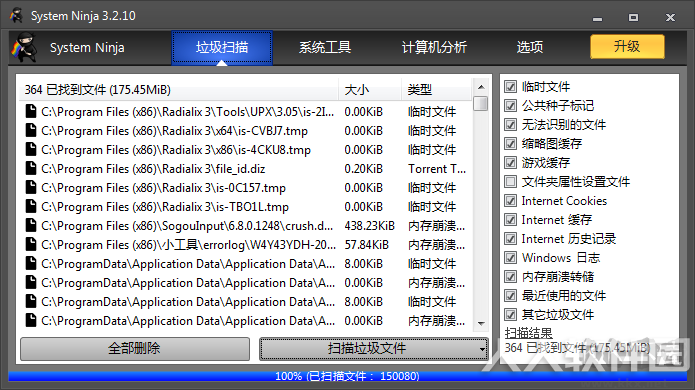Click the file list scrollbar down arrow

click(481, 324)
